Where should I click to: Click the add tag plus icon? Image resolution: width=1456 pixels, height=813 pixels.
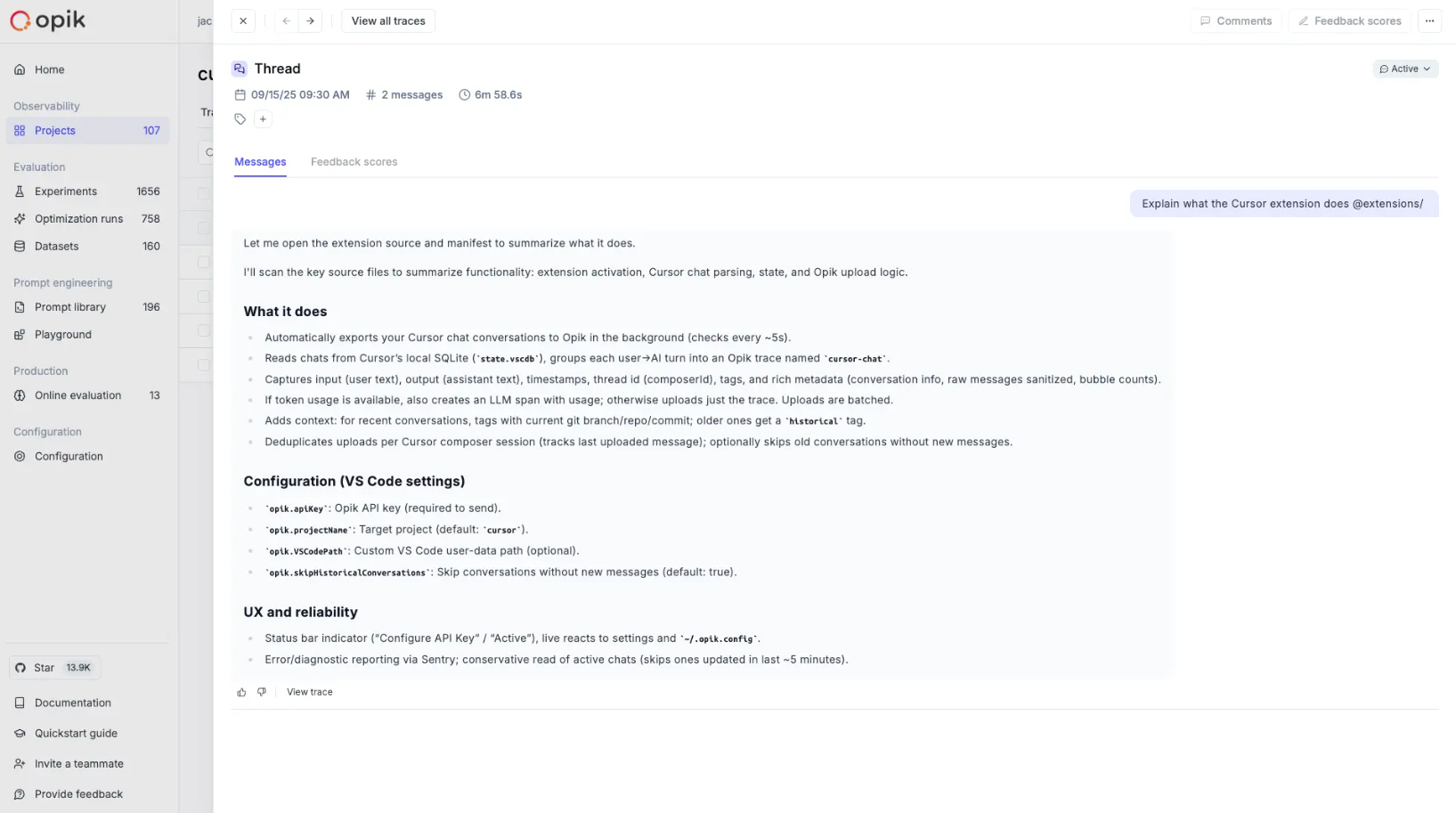263,119
